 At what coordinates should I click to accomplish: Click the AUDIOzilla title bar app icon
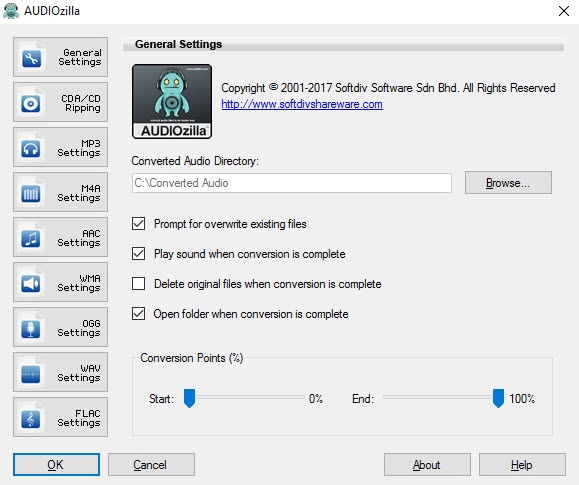click(x=11, y=11)
